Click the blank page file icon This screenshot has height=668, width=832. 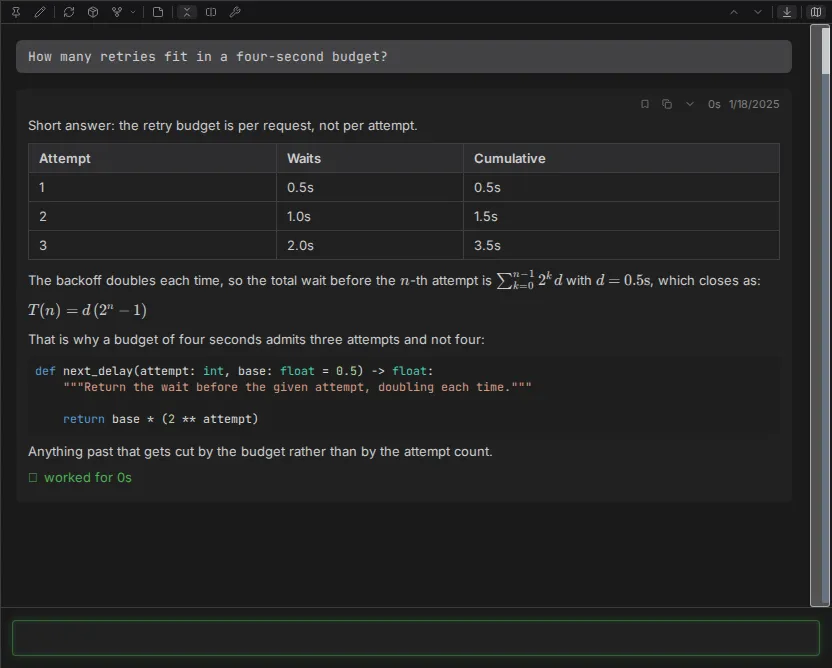tap(158, 12)
